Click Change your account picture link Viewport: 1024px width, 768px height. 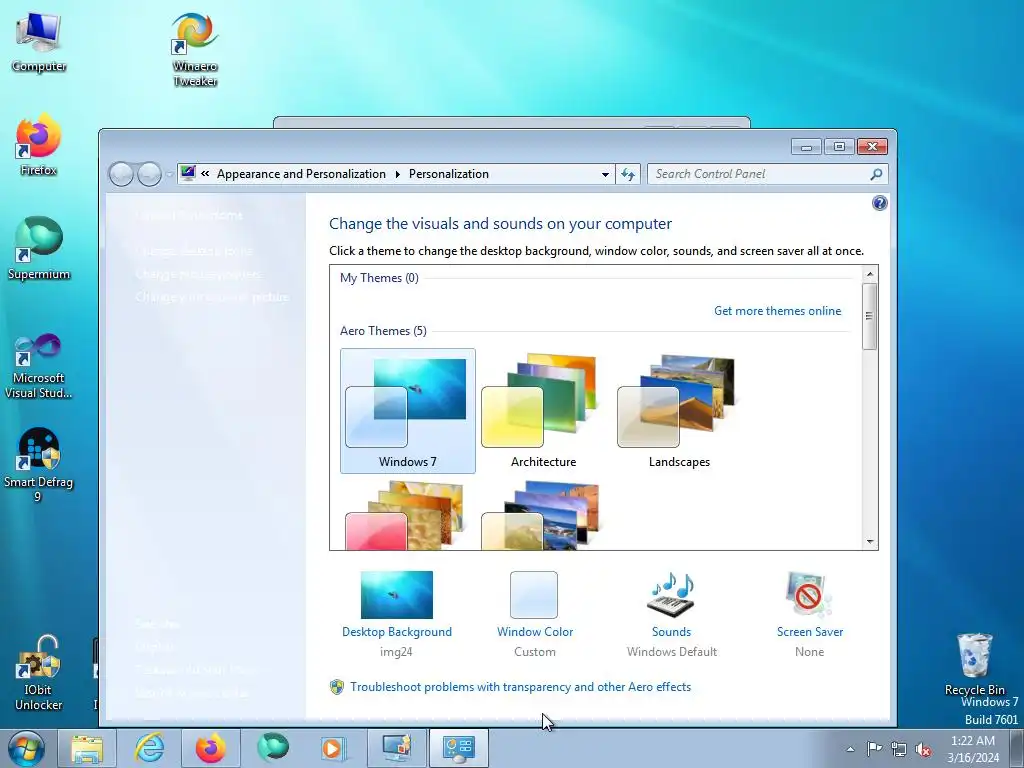[x=212, y=297]
